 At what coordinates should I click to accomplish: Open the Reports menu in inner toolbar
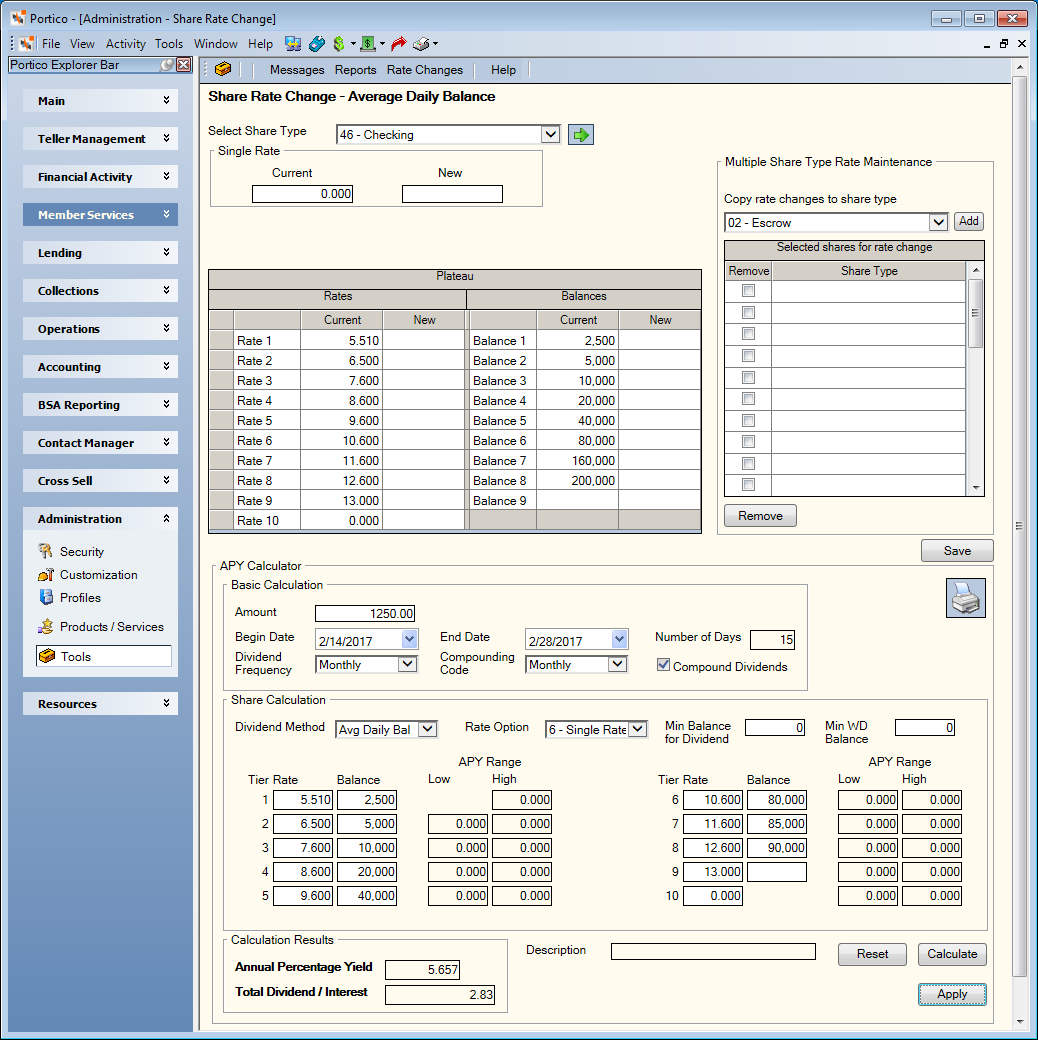click(356, 70)
